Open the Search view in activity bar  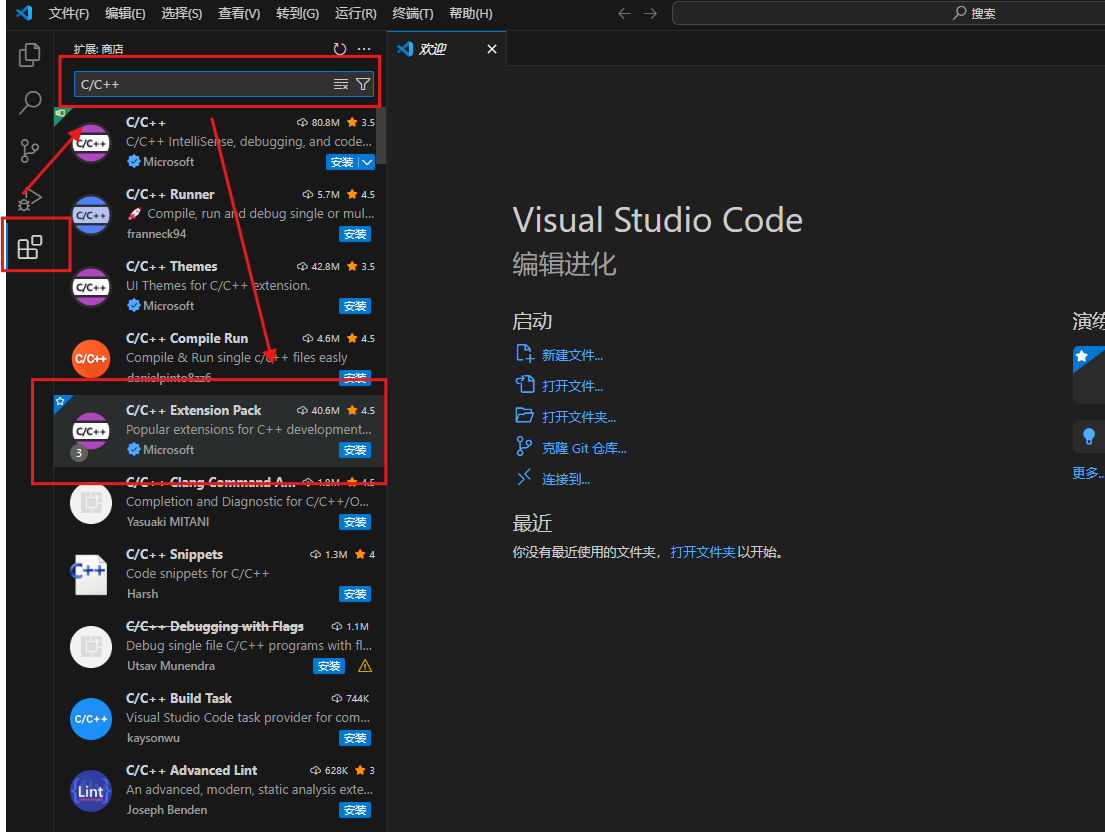point(29,103)
